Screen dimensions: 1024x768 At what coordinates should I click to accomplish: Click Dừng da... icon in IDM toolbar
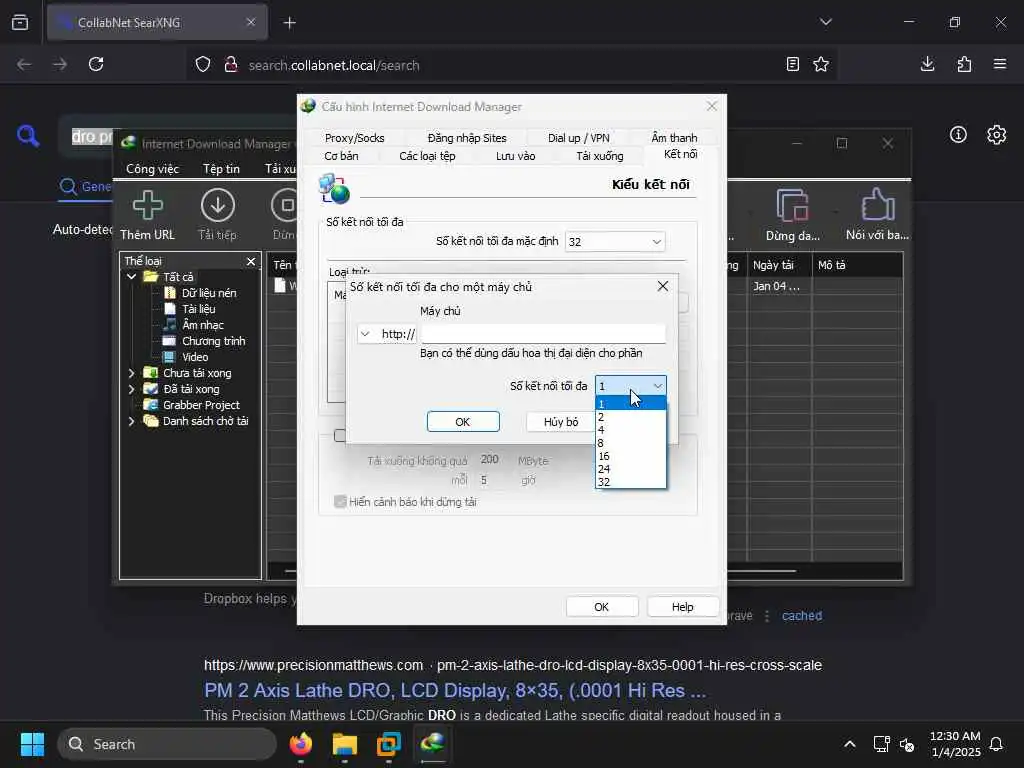(793, 215)
